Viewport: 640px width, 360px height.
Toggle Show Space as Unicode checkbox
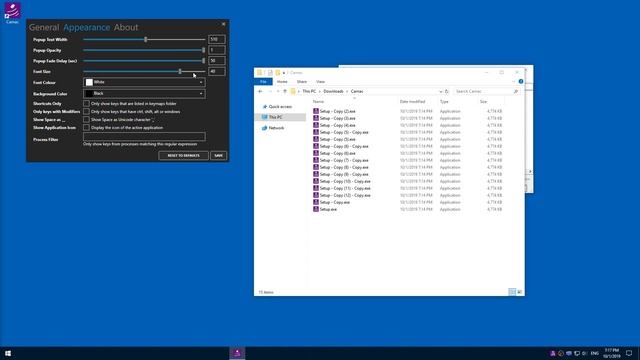[x=86, y=120]
